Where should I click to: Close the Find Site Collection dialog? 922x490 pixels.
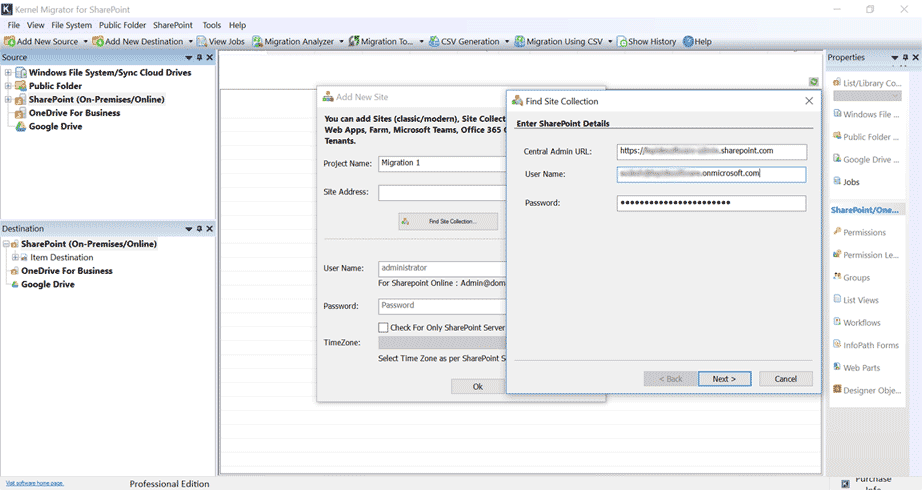coord(809,101)
